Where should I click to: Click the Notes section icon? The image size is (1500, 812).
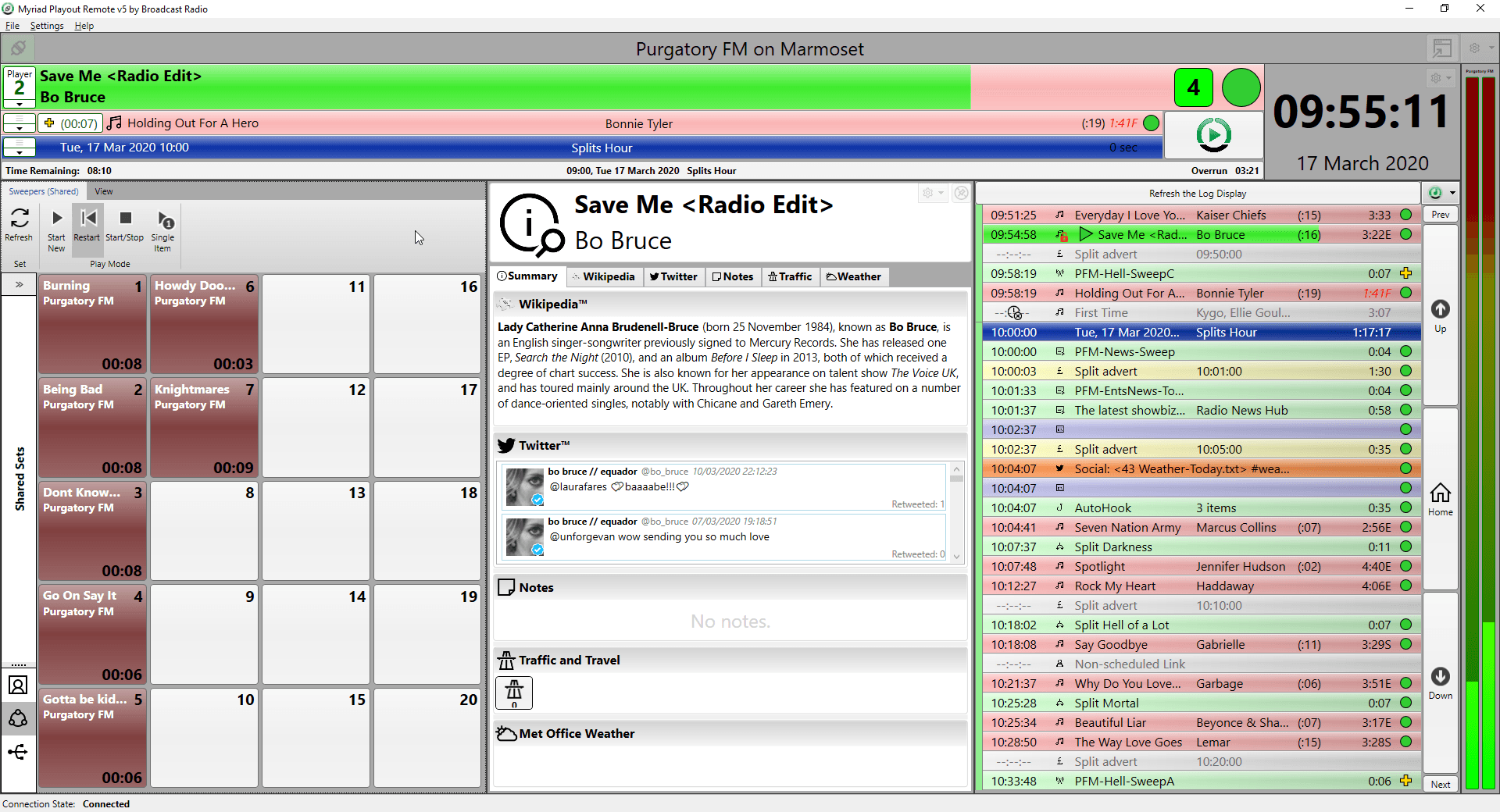point(506,587)
